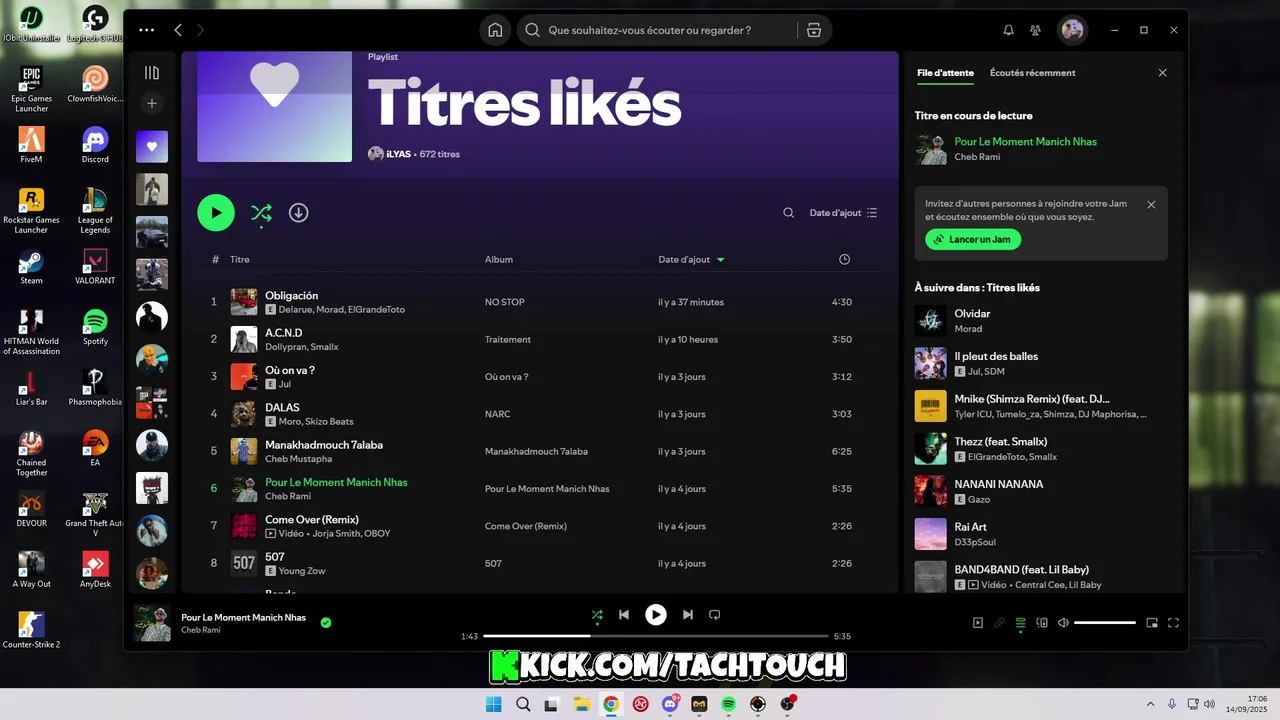Open the AnyDesk desktop shortcut
This screenshot has height=720, width=1280.
(x=95, y=570)
